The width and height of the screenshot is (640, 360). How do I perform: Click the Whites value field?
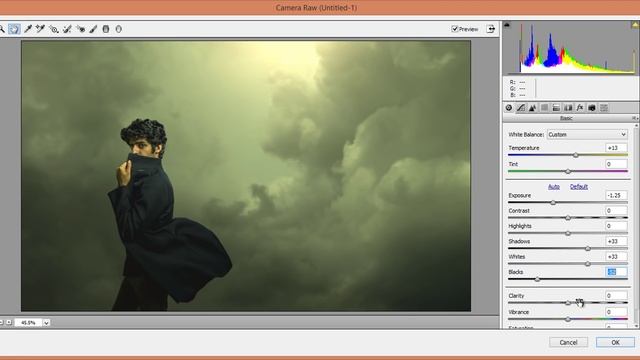pos(616,256)
